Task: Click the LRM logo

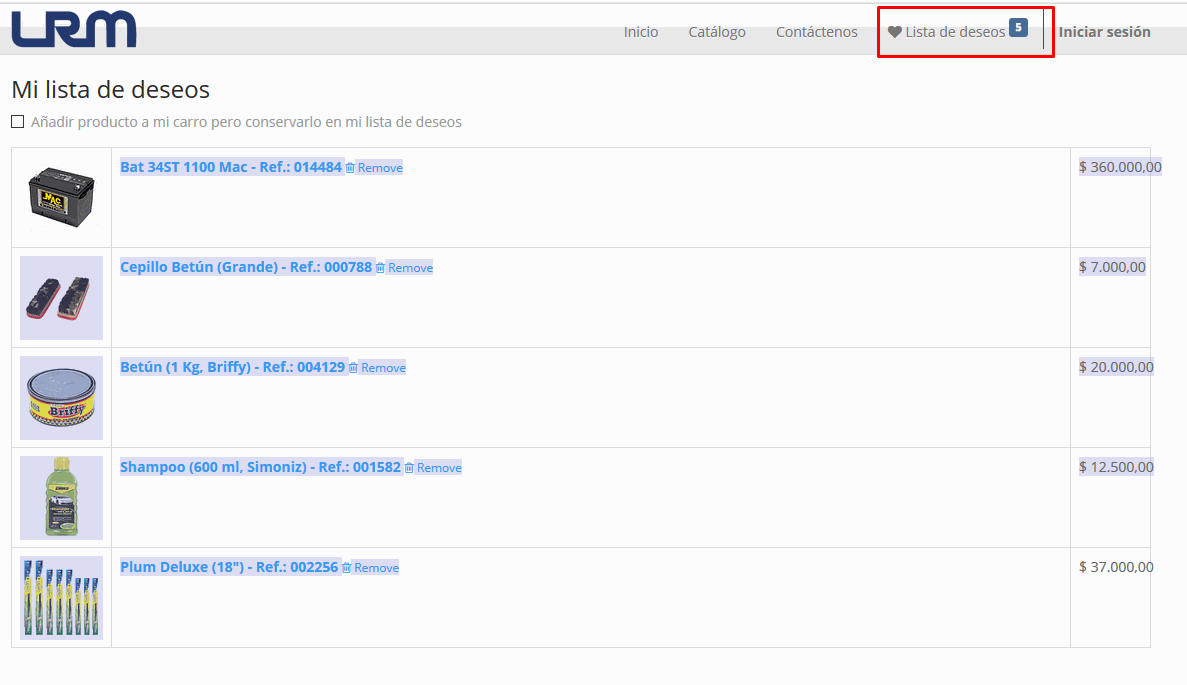Action: [x=74, y=30]
